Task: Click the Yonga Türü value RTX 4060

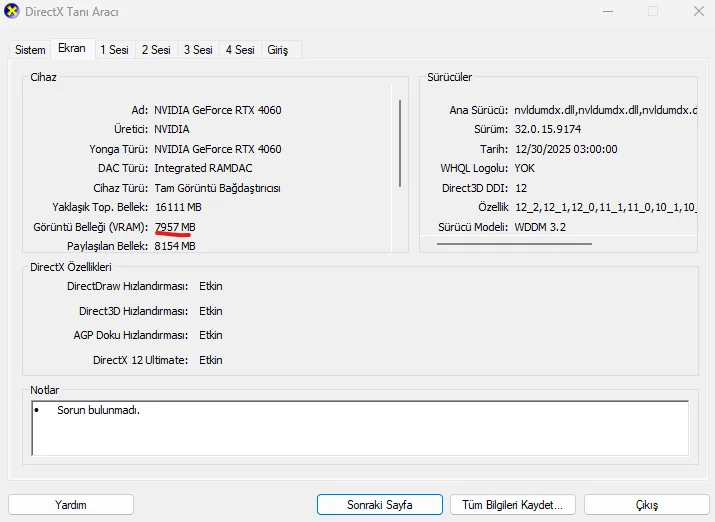Action: tap(218, 149)
